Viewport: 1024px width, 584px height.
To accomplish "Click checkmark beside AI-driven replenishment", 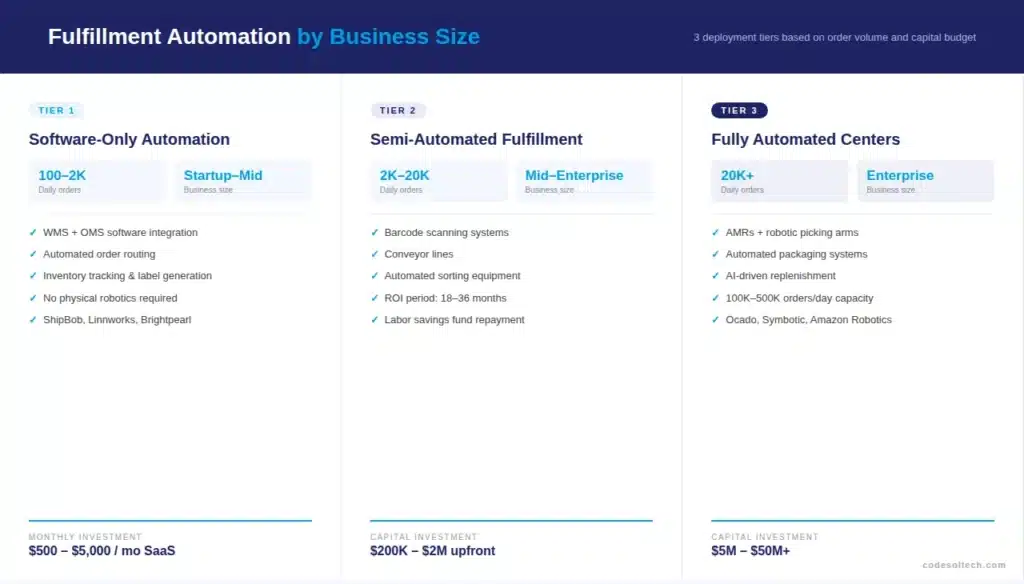I will pyautogui.click(x=715, y=276).
